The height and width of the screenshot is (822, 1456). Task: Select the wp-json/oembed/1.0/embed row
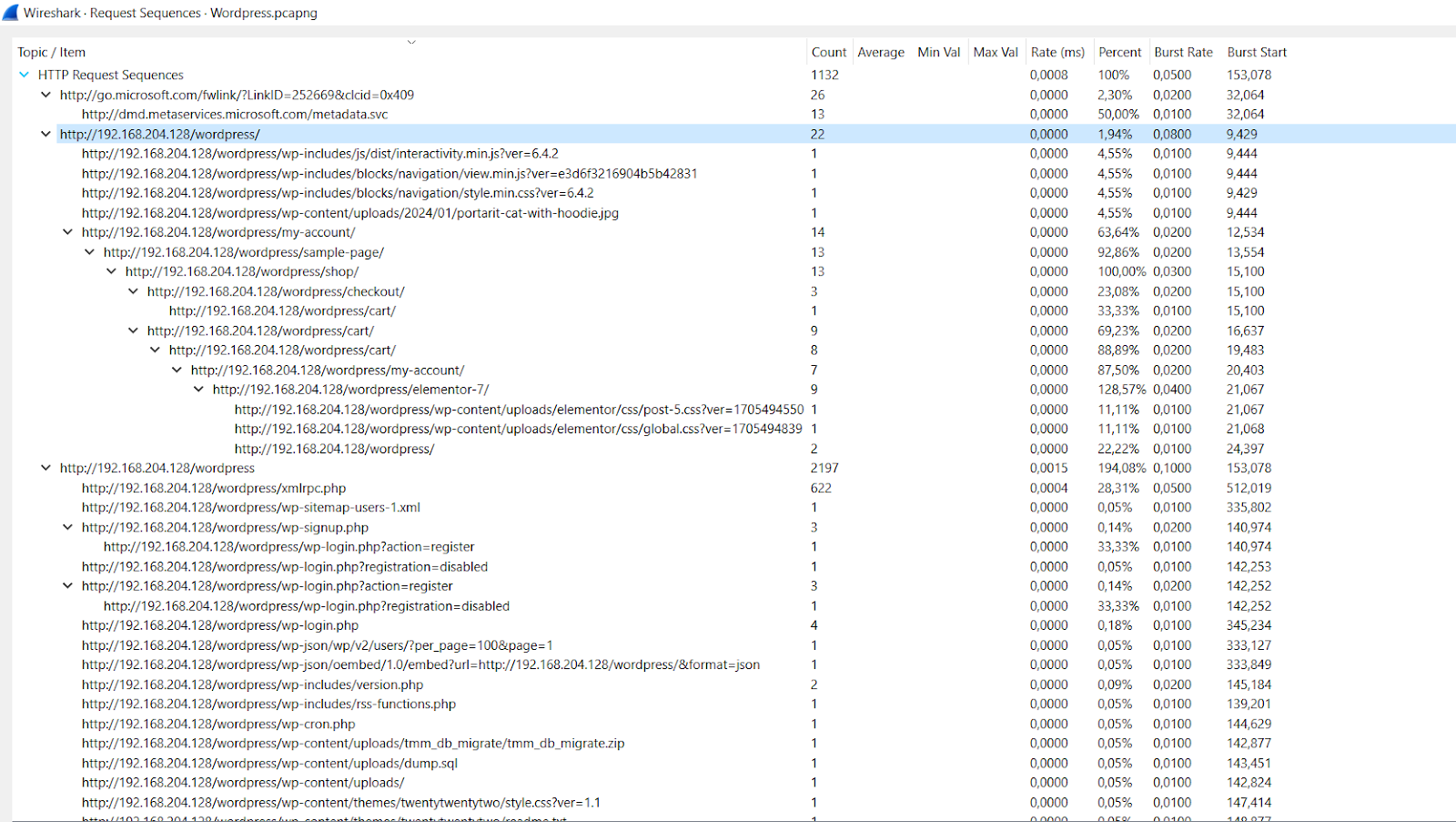pyautogui.click(x=733, y=665)
